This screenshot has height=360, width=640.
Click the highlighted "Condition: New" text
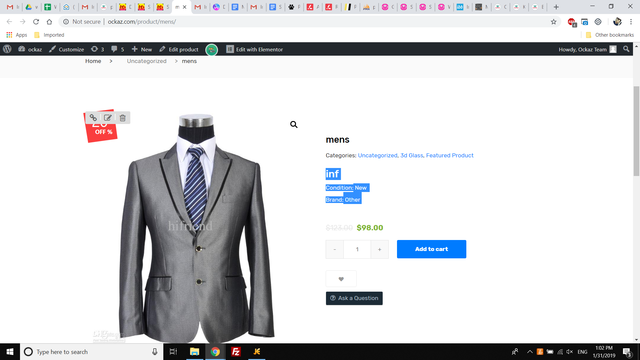tap(347, 188)
